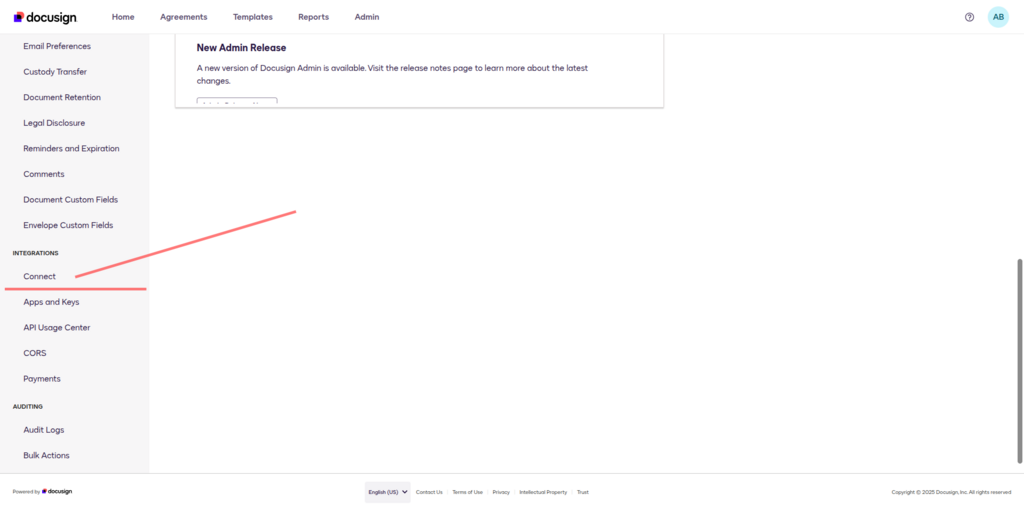Open the Agreements menu item
Screen dimensions: 1024x511
pos(184,17)
